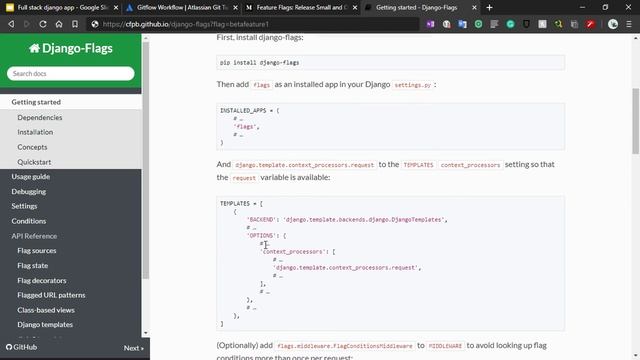Screen dimensions: 640x360
Task: Open the Settings docs page
Action: [x=24, y=206]
